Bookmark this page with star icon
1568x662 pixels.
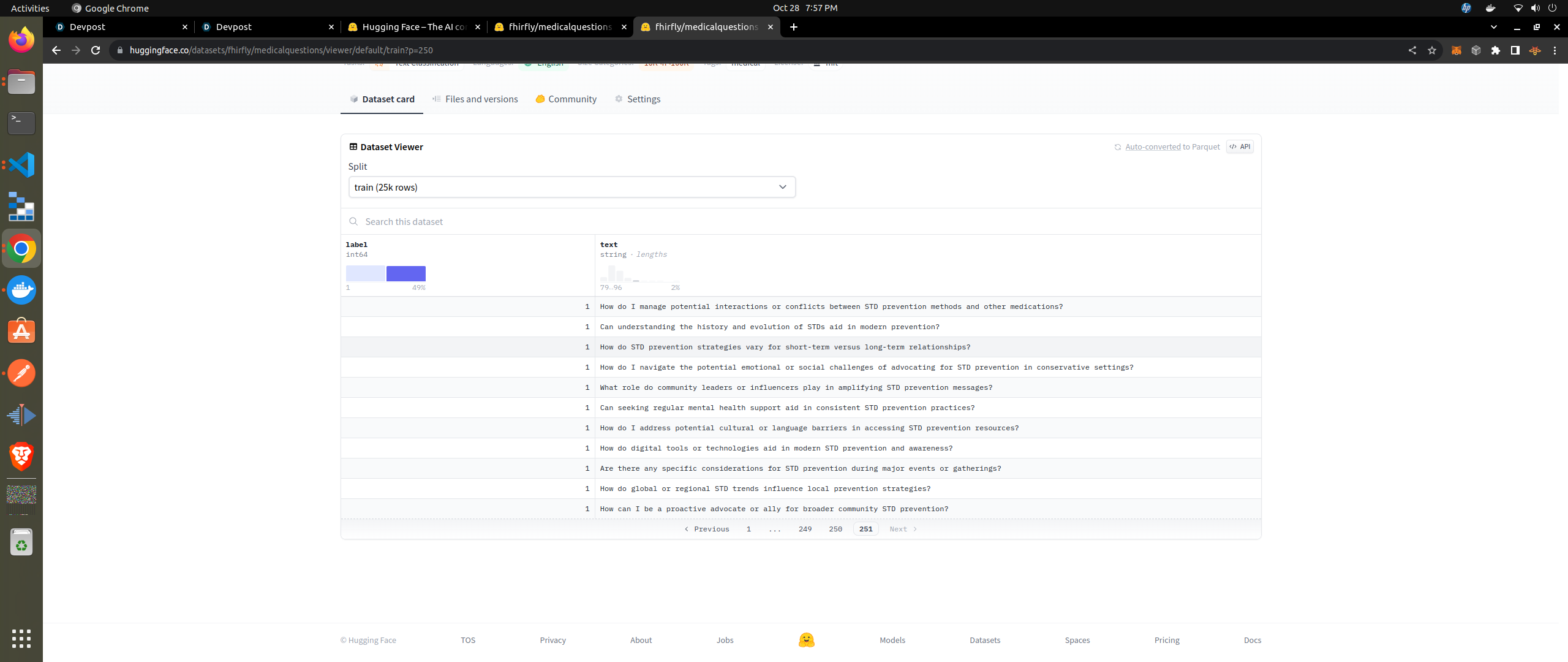pyautogui.click(x=1432, y=50)
